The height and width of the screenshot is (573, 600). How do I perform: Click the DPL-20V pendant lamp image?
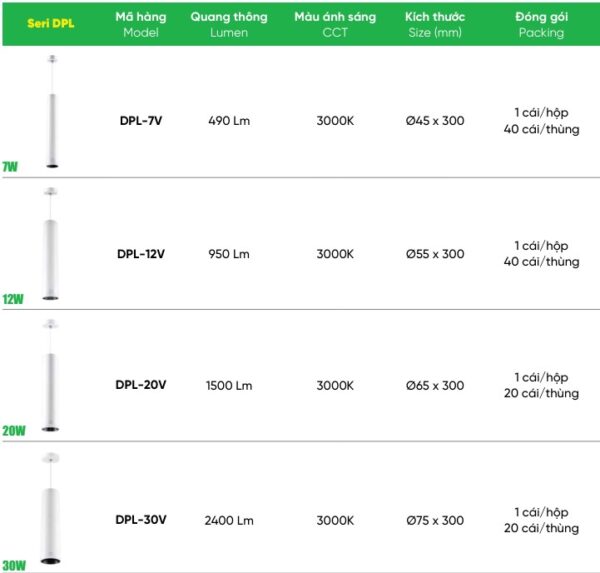click(51, 375)
